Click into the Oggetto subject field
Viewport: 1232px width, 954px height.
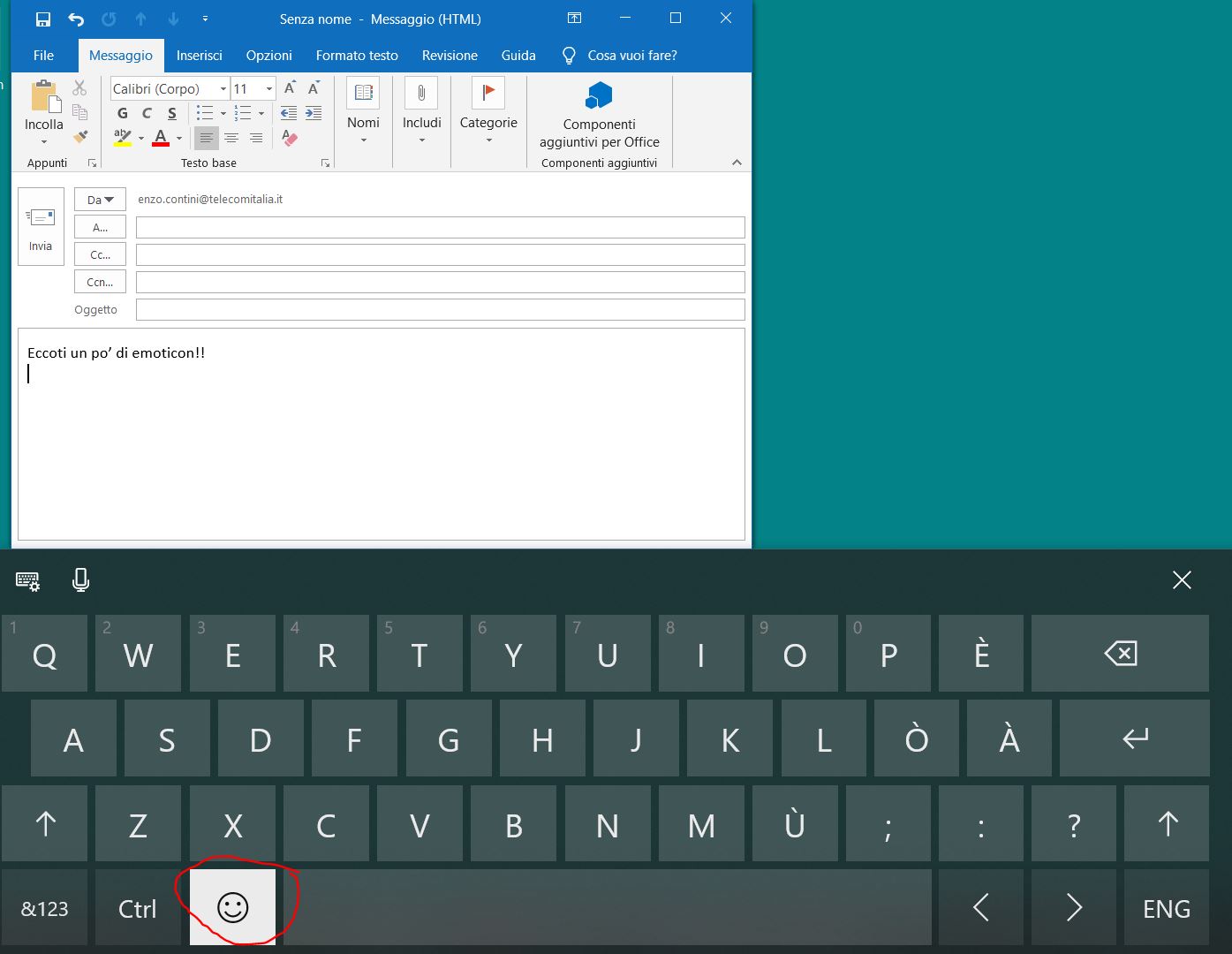(440, 310)
